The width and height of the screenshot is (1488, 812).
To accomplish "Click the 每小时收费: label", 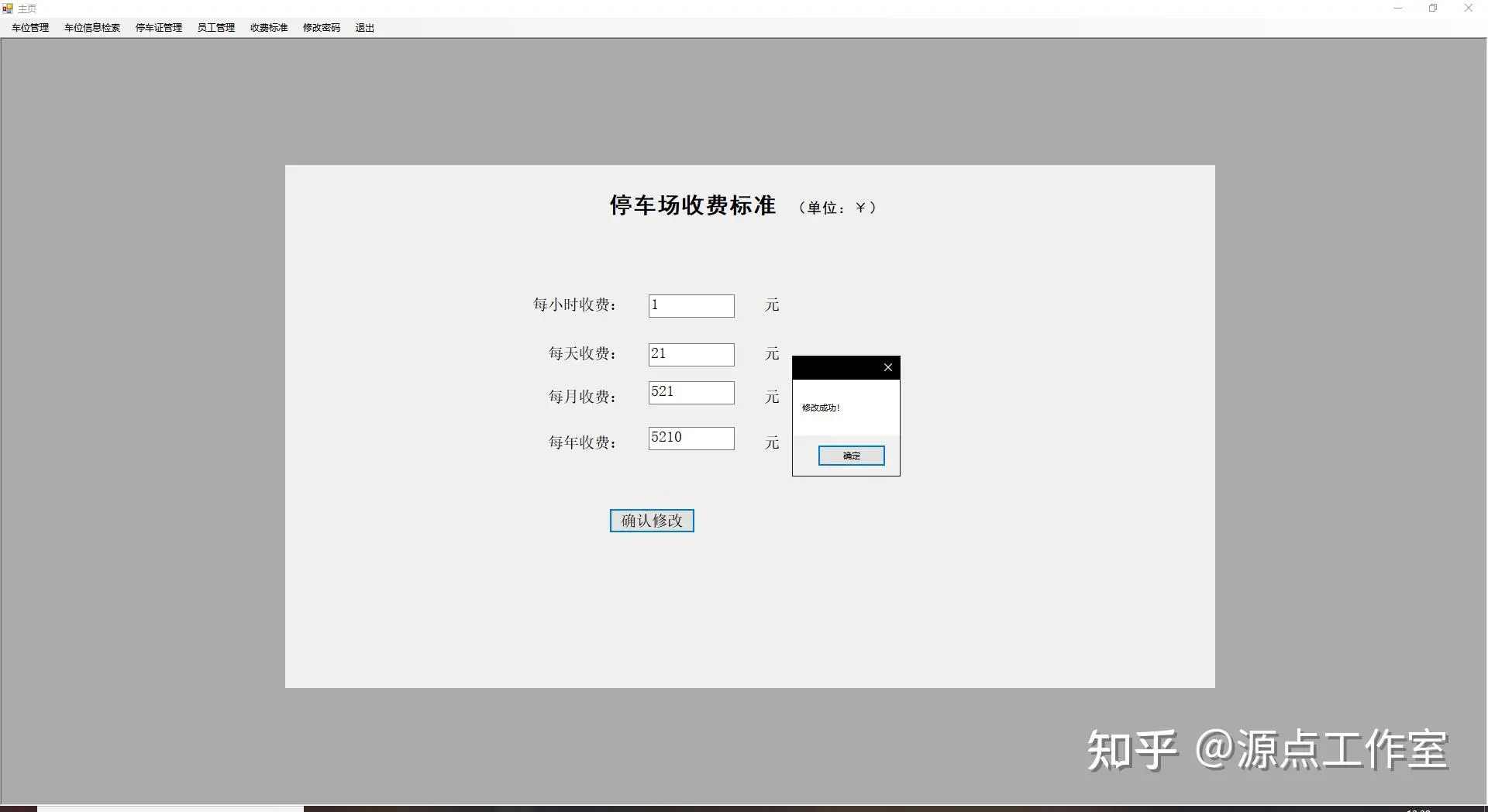I will [575, 305].
